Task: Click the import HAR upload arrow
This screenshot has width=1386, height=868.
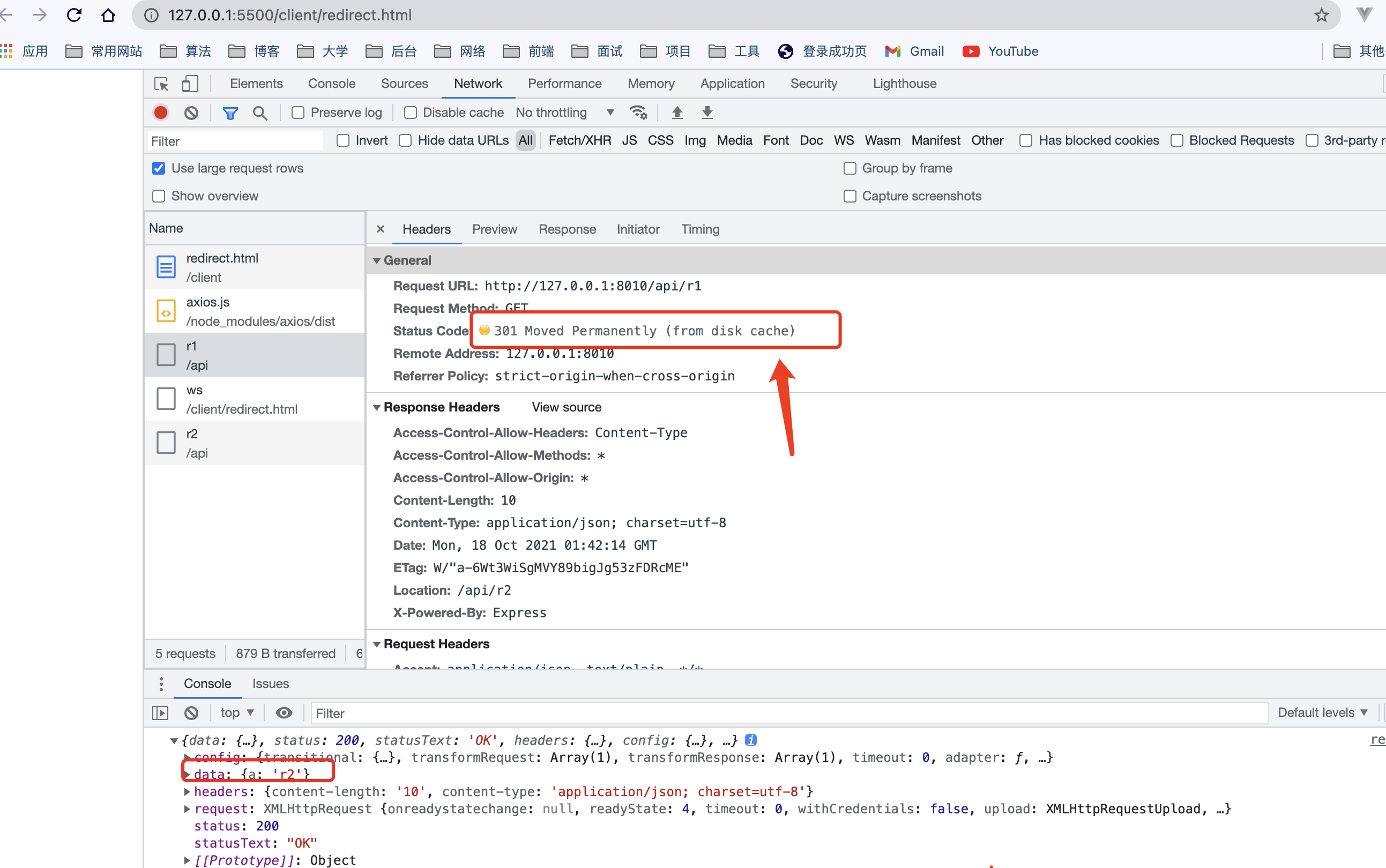Action: pyautogui.click(x=677, y=113)
